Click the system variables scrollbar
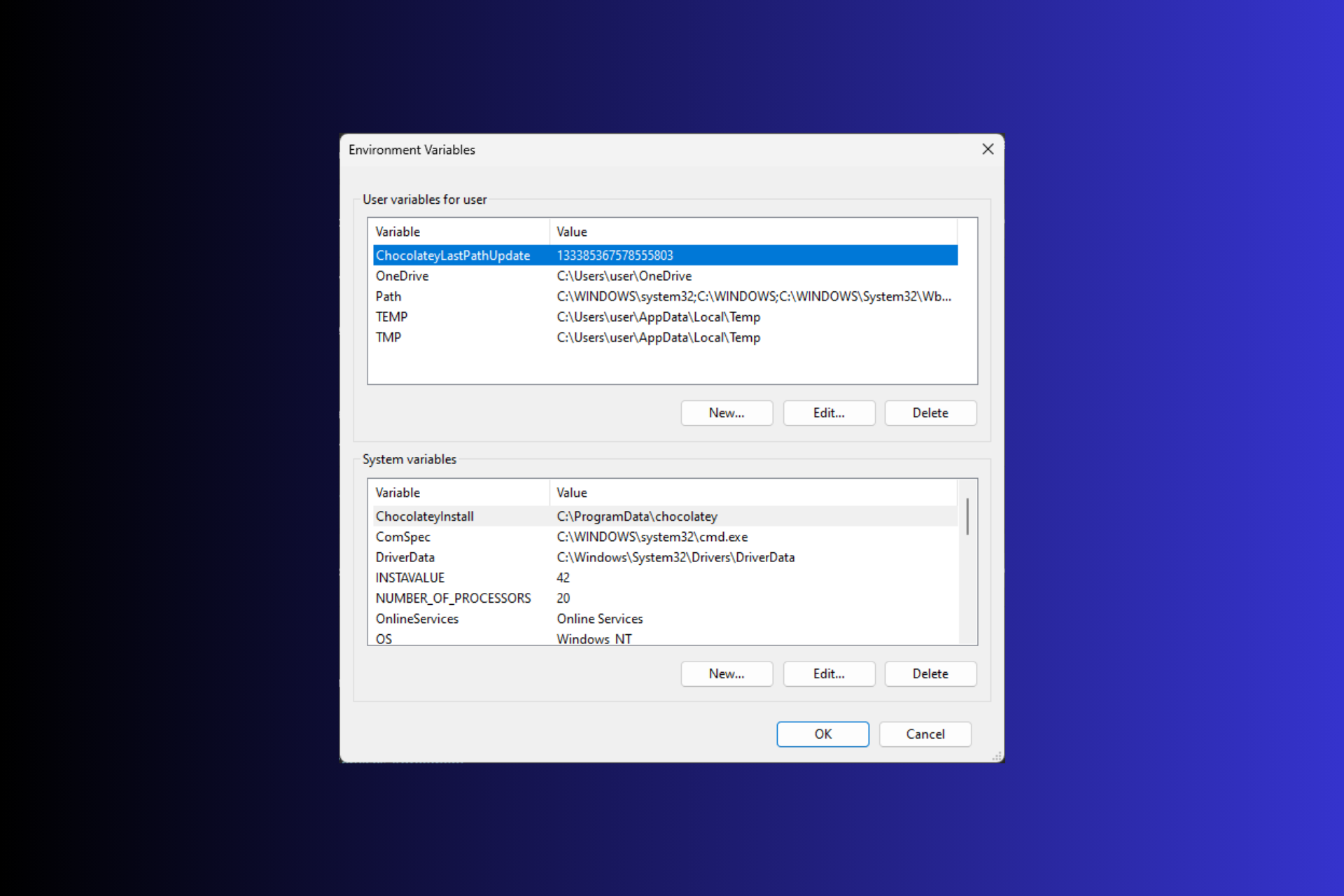 [967, 517]
